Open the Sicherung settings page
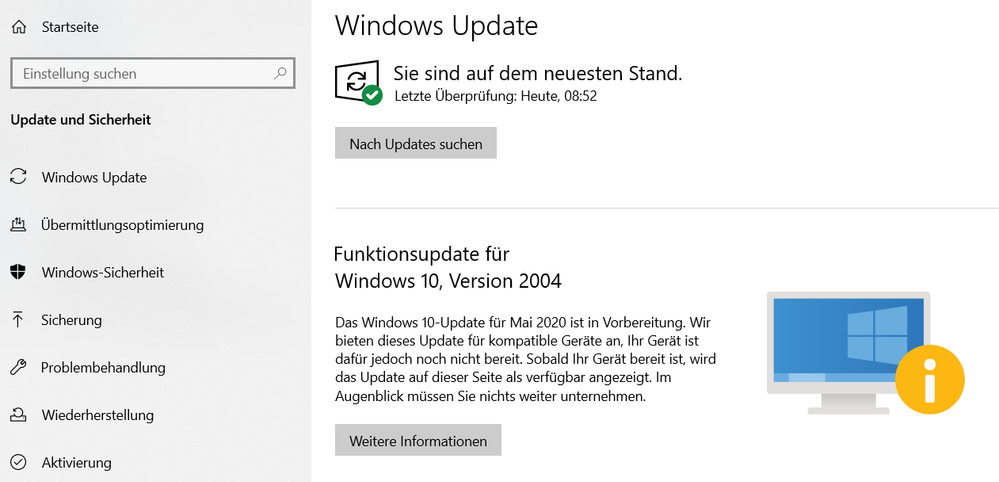The height and width of the screenshot is (482, 999). tap(71, 320)
